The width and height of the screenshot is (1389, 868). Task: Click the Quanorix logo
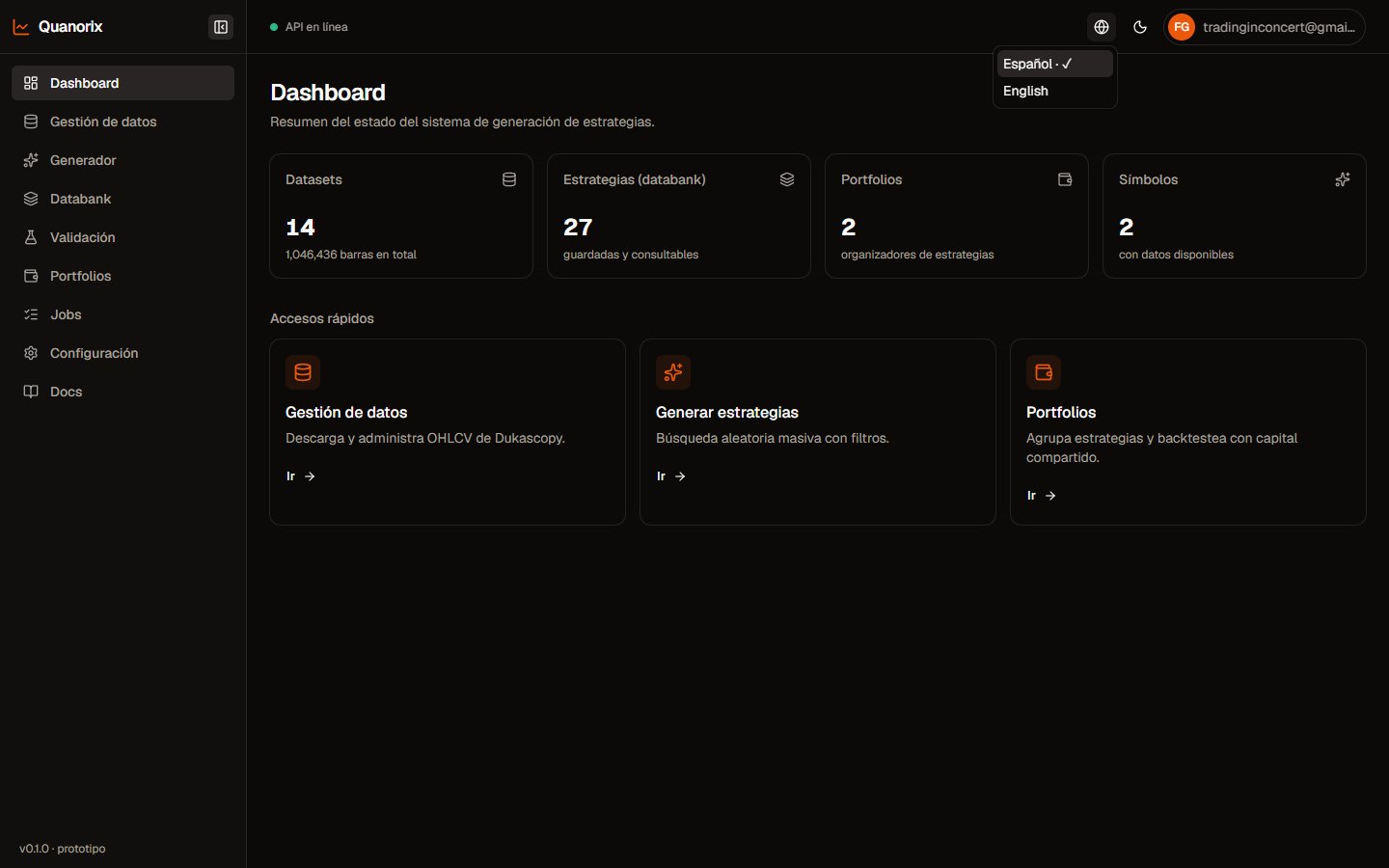coord(58,27)
